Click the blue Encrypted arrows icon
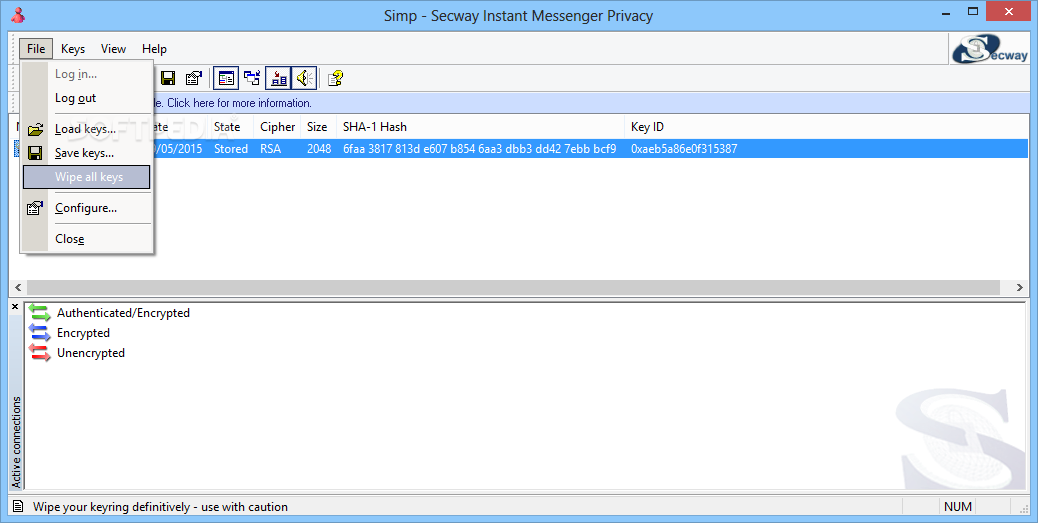This screenshot has height=523, width=1038. tap(40, 333)
